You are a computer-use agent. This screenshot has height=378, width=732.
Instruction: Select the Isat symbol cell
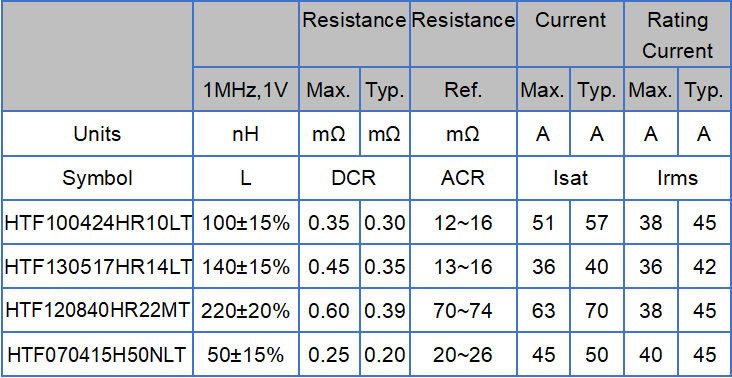pyautogui.click(x=570, y=178)
